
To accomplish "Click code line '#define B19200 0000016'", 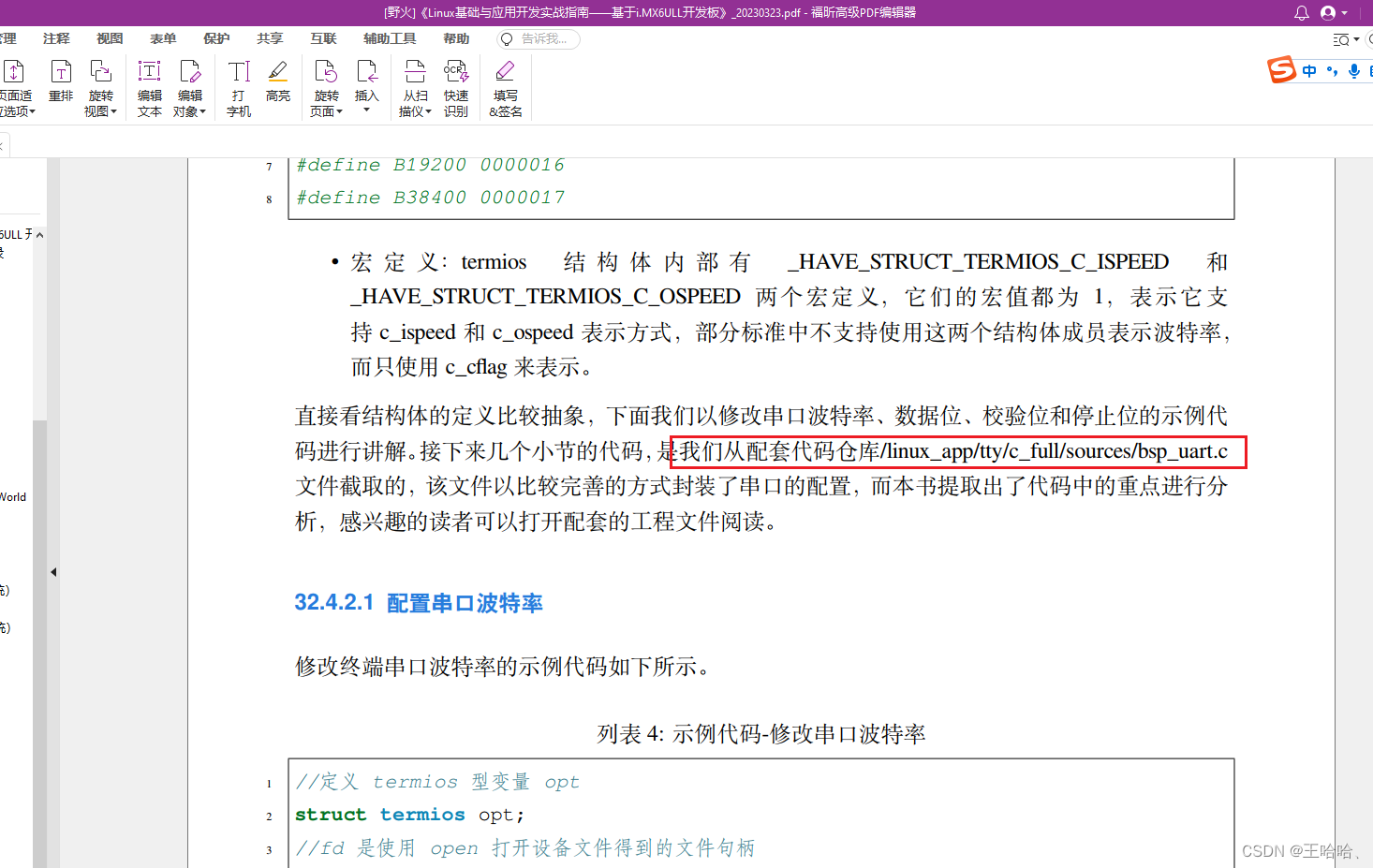I will [431, 165].
